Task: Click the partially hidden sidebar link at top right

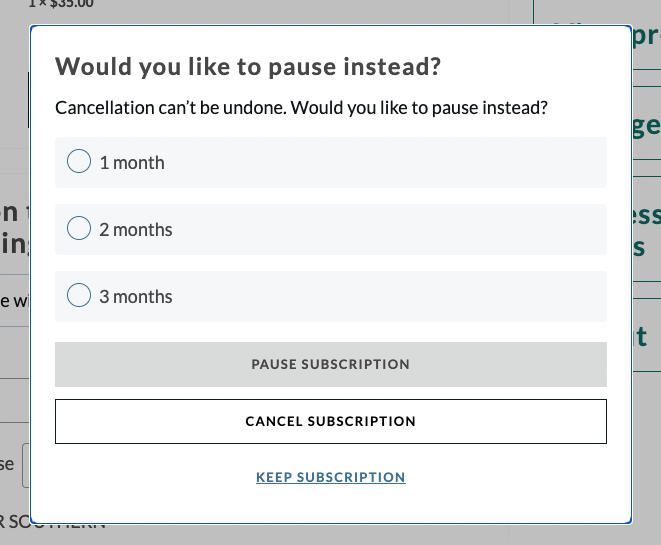Action: point(646,38)
